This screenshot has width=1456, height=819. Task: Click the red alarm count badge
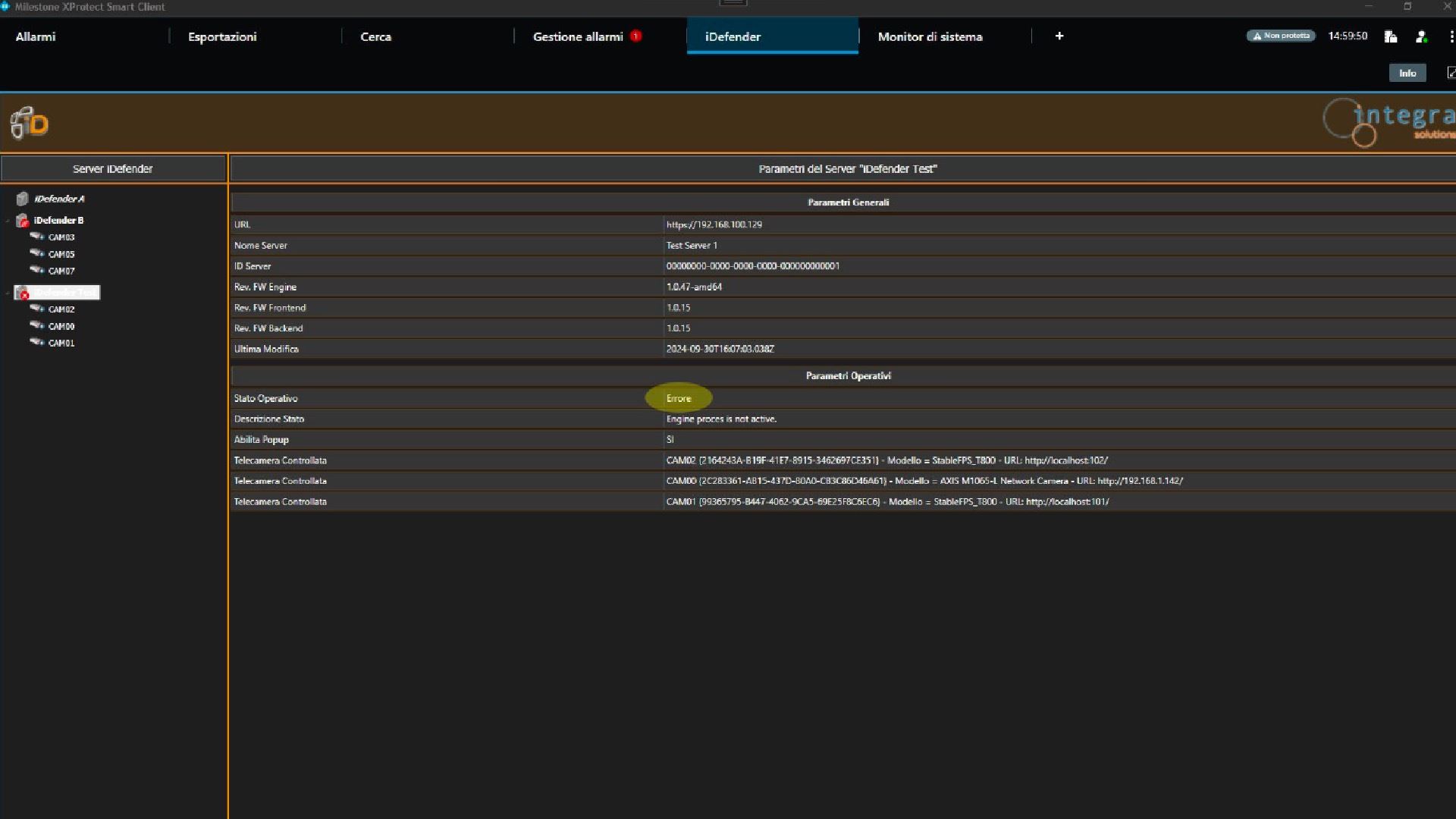pos(635,36)
